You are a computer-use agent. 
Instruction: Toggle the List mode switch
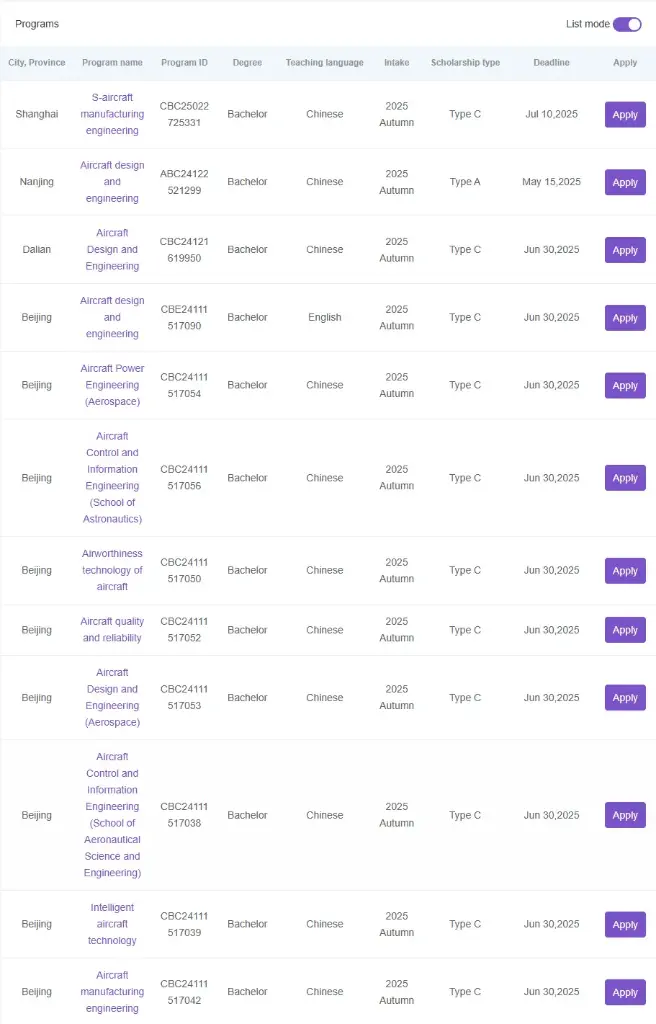coord(627,24)
